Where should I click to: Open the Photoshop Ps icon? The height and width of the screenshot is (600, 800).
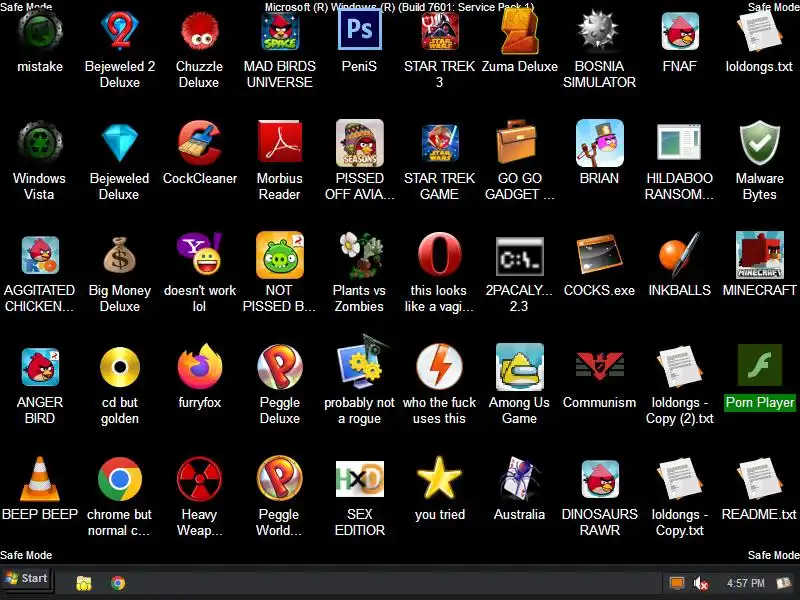coord(360,30)
